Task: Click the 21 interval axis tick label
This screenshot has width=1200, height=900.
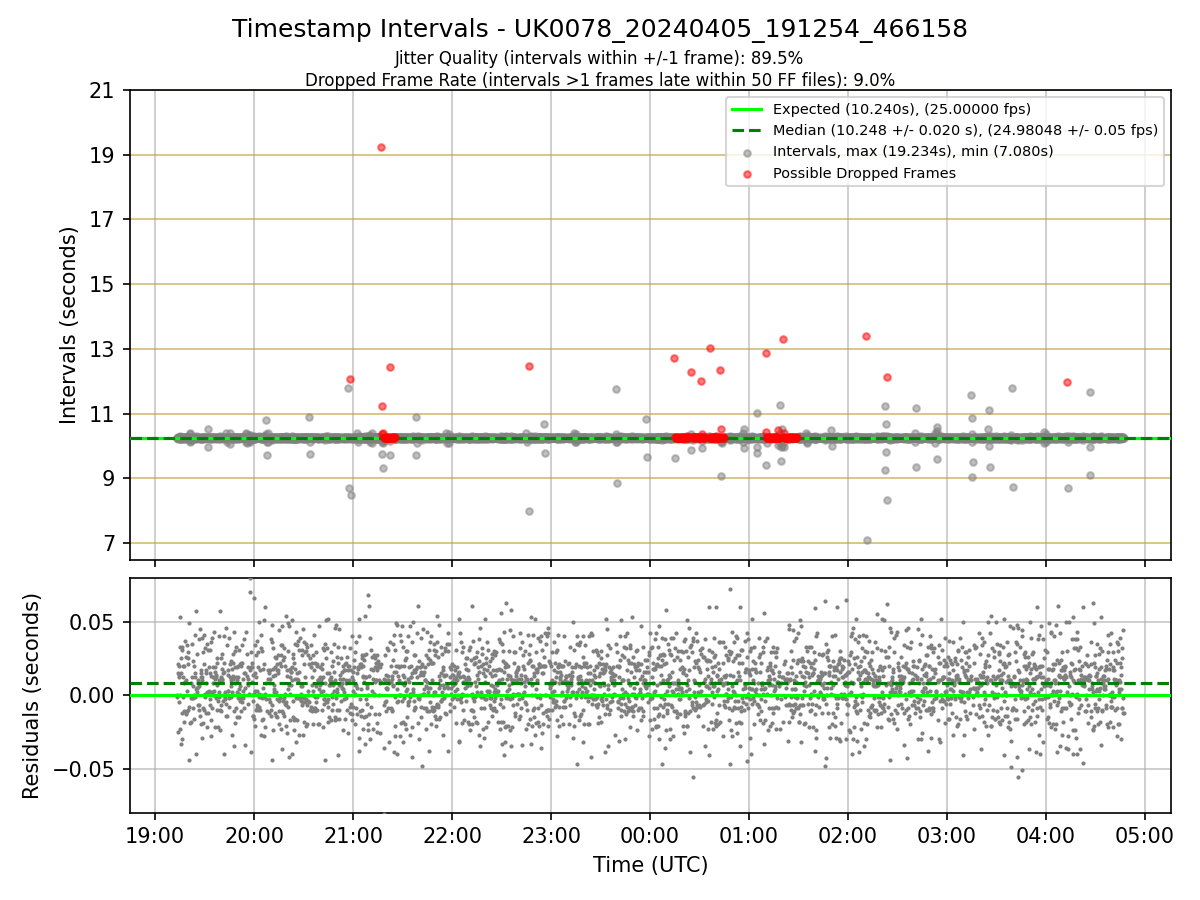Action: (x=101, y=91)
